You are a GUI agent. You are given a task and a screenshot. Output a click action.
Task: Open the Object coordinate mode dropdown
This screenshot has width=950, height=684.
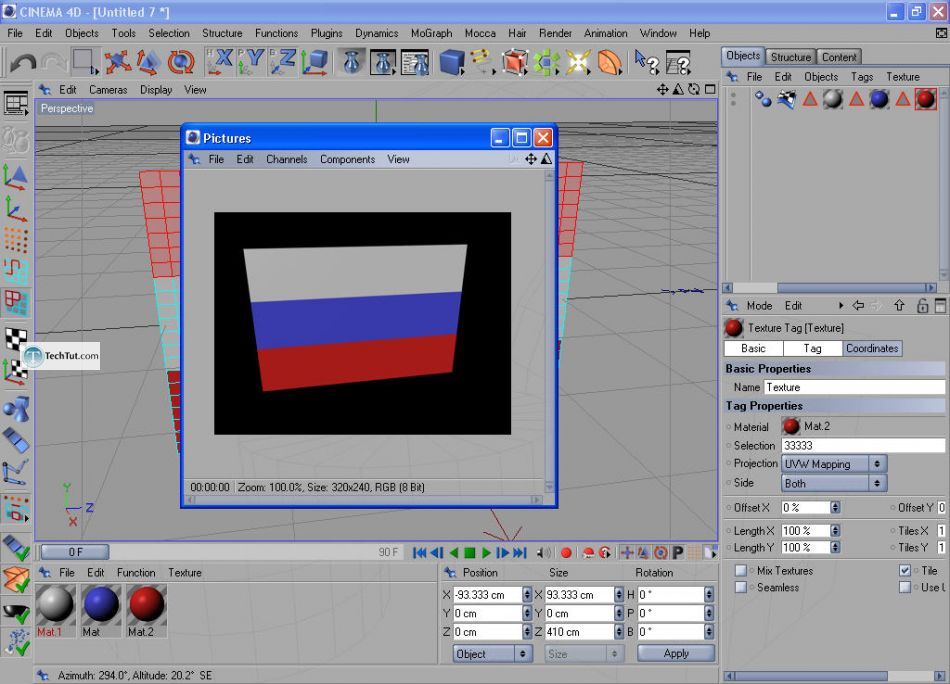click(493, 654)
